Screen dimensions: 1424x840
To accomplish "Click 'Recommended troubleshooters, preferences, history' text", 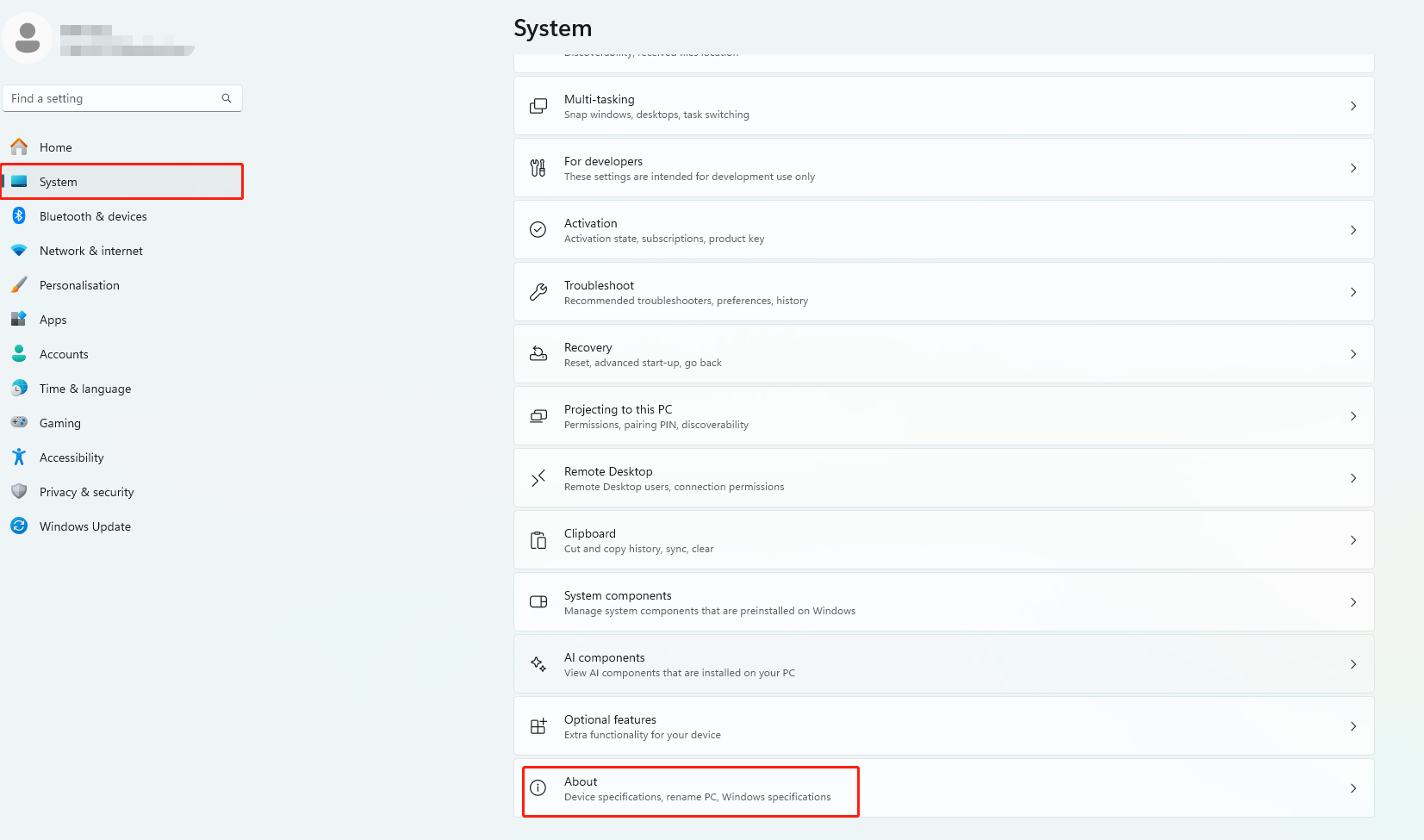I will [686, 301].
